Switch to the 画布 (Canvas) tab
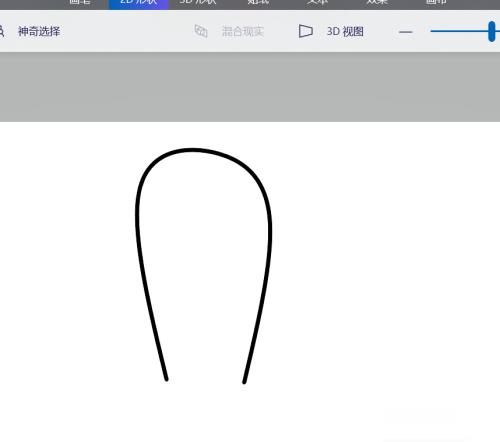This screenshot has width=500, height=442. [436, 2]
